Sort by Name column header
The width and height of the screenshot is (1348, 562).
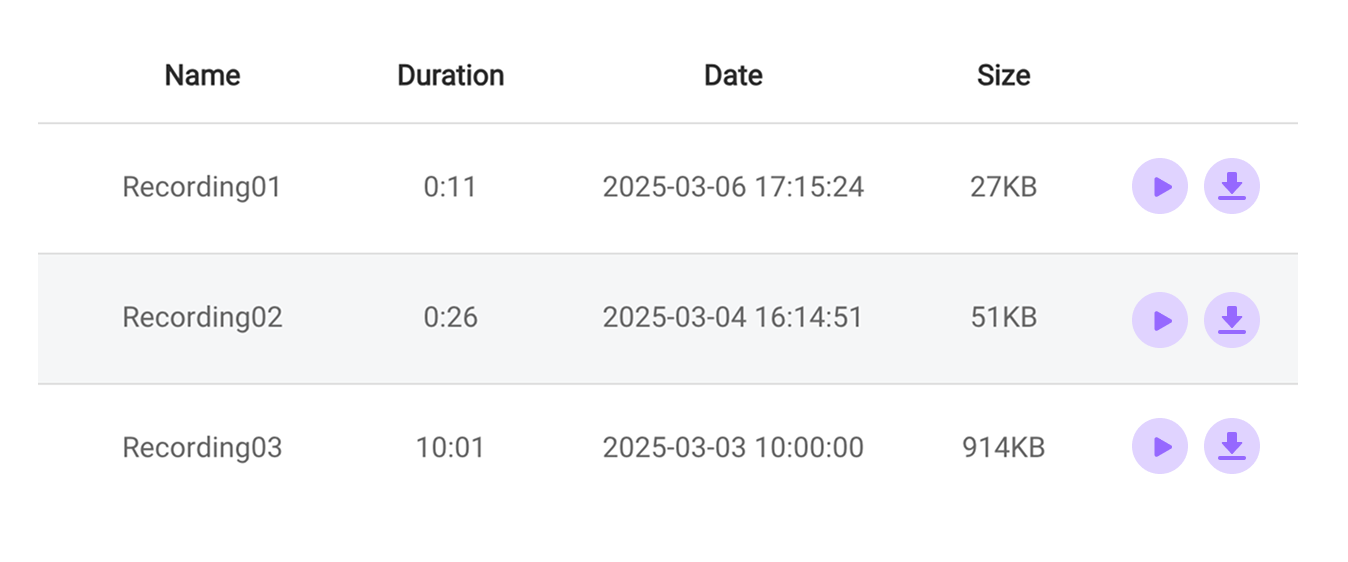[x=203, y=75]
